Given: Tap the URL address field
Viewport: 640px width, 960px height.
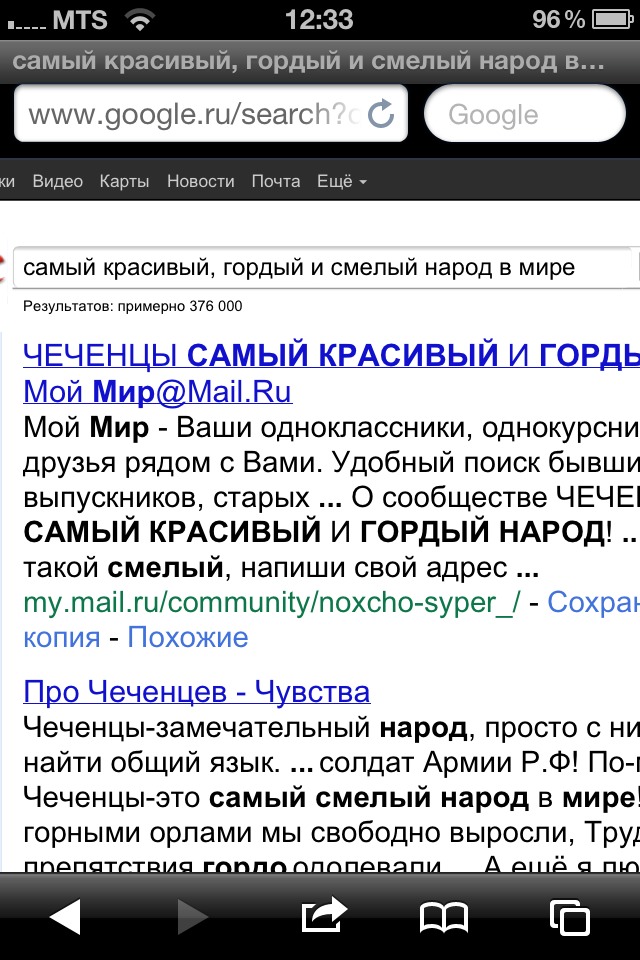Looking at the screenshot, I should click(211, 113).
